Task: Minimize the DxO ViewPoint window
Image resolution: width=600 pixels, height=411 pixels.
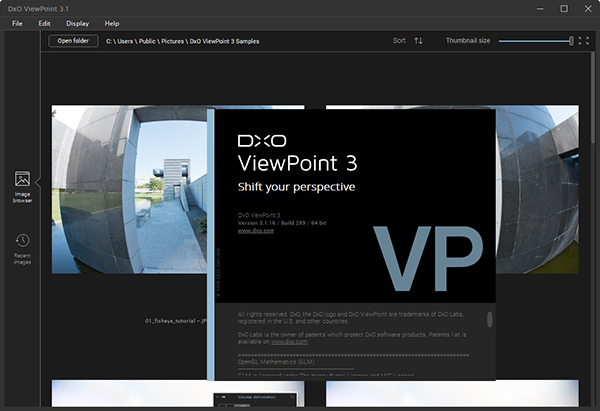Action: coord(540,8)
